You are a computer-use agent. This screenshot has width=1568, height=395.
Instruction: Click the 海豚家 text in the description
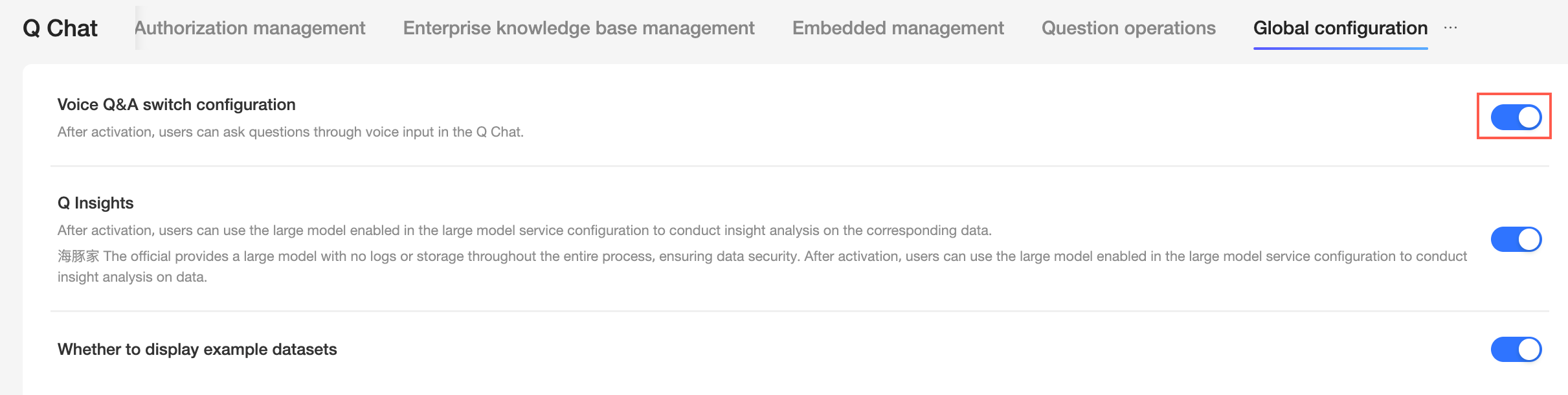click(78, 256)
